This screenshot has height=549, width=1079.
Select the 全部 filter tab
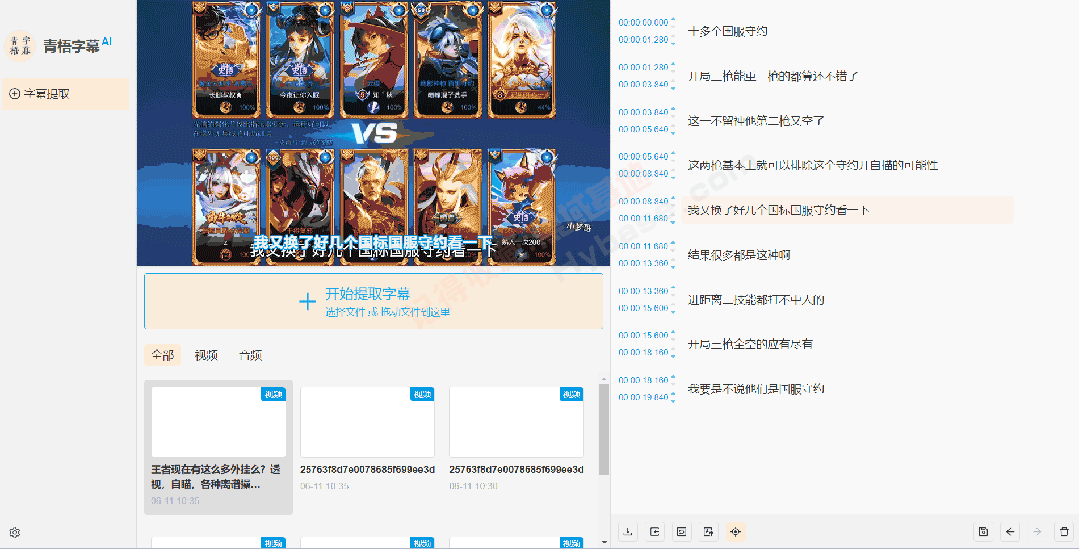point(162,355)
